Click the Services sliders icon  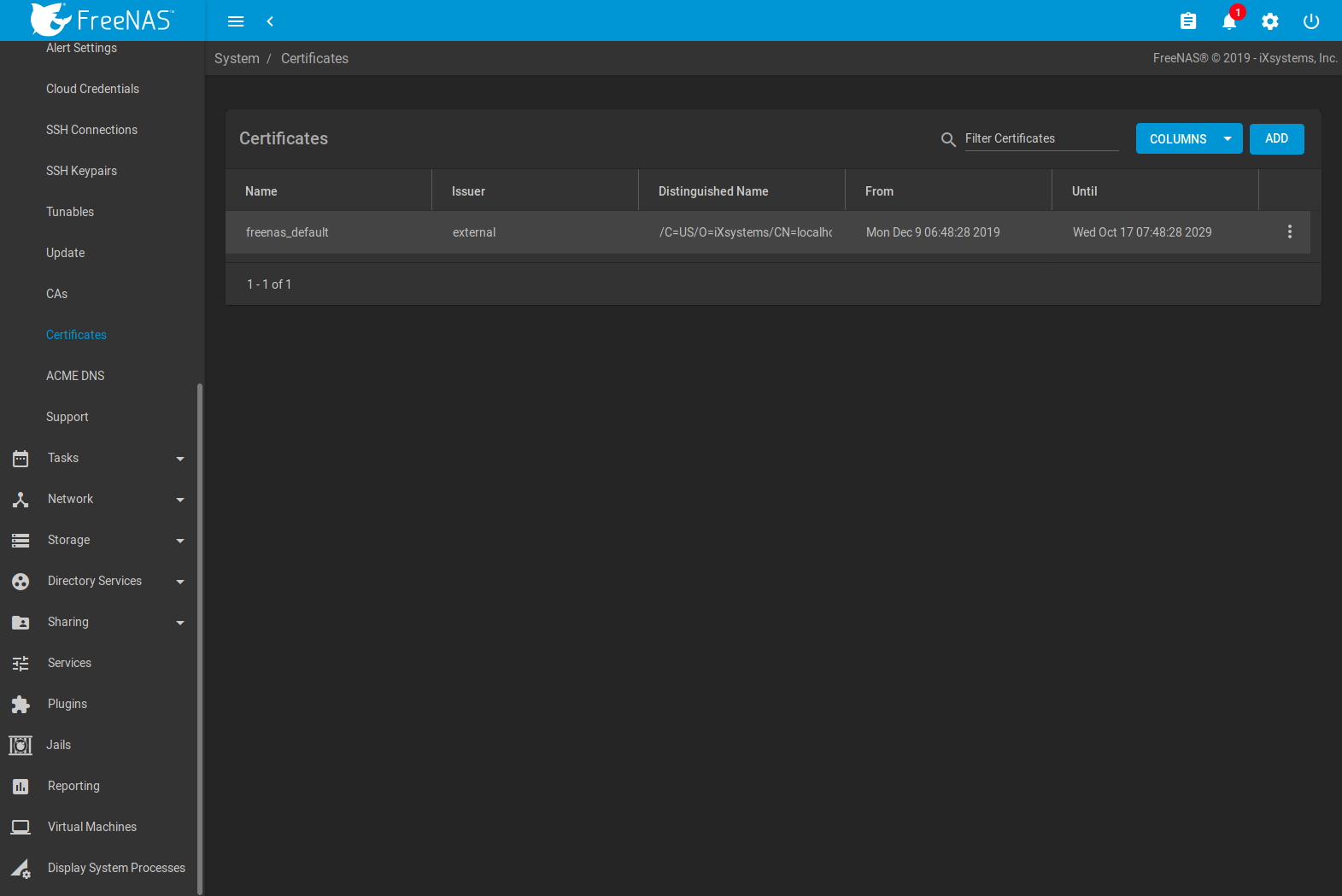21,664
